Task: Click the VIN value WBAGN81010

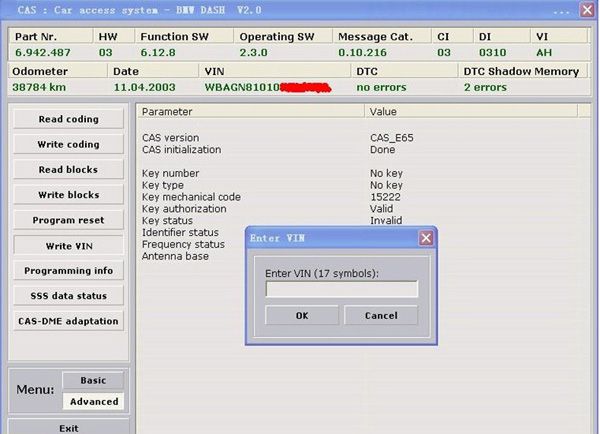Action: (242, 87)
